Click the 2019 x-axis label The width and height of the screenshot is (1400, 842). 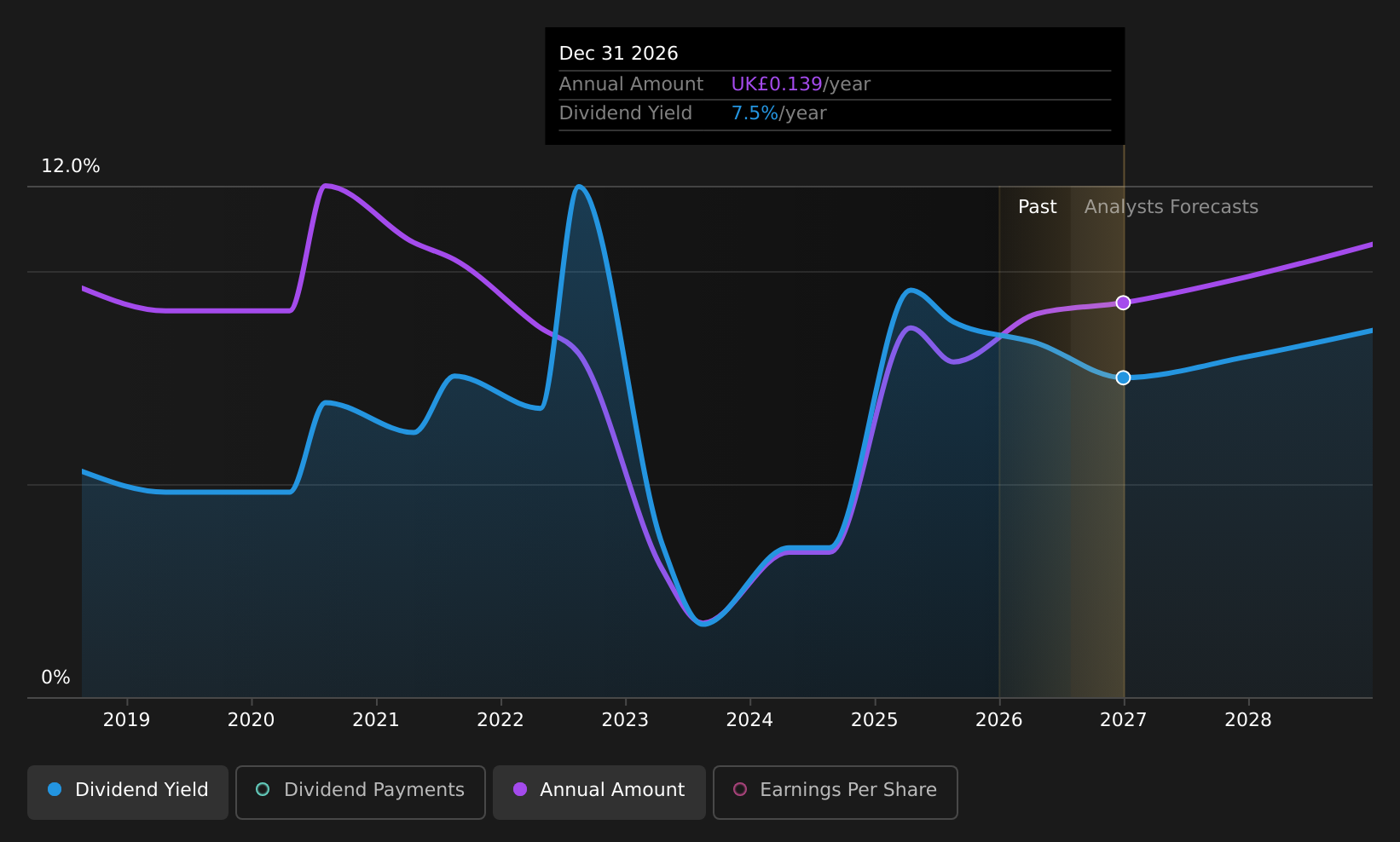[x=126, y=720]
